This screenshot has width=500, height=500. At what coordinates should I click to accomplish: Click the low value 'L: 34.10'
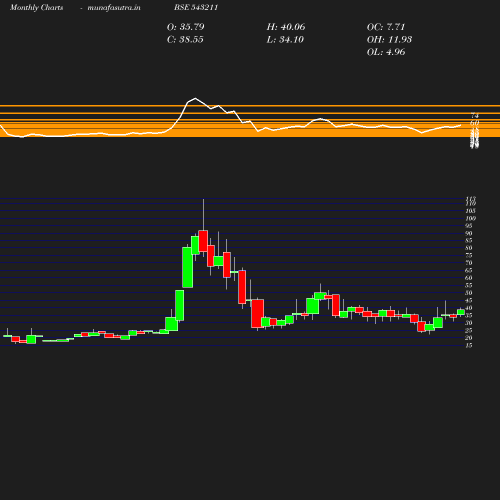[x=285, y=40]
